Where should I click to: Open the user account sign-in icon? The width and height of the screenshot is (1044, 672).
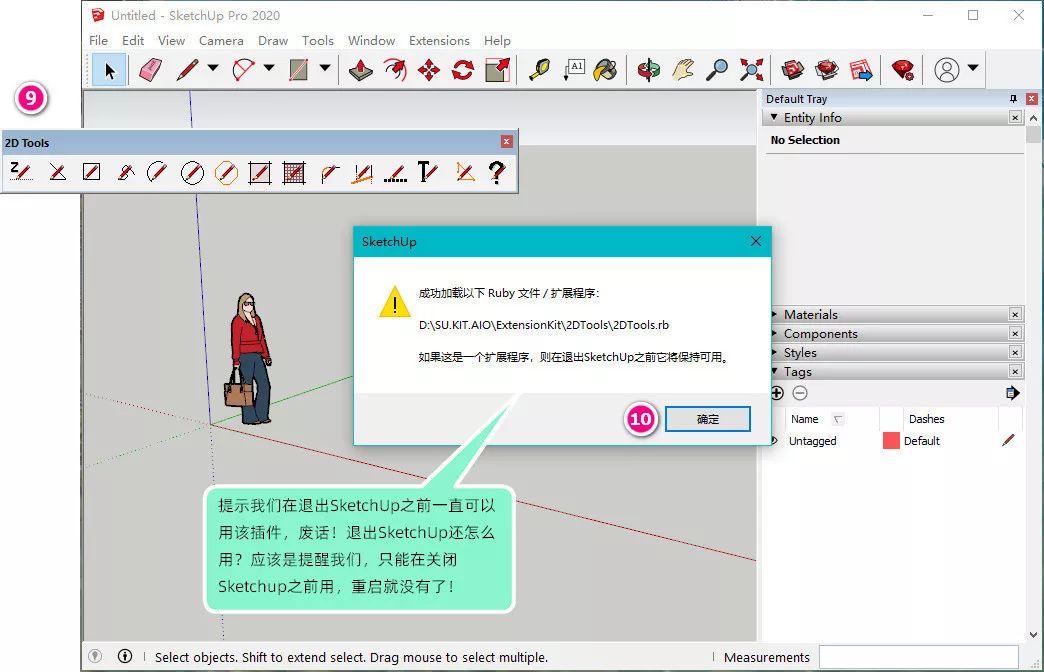coord(946,70)
